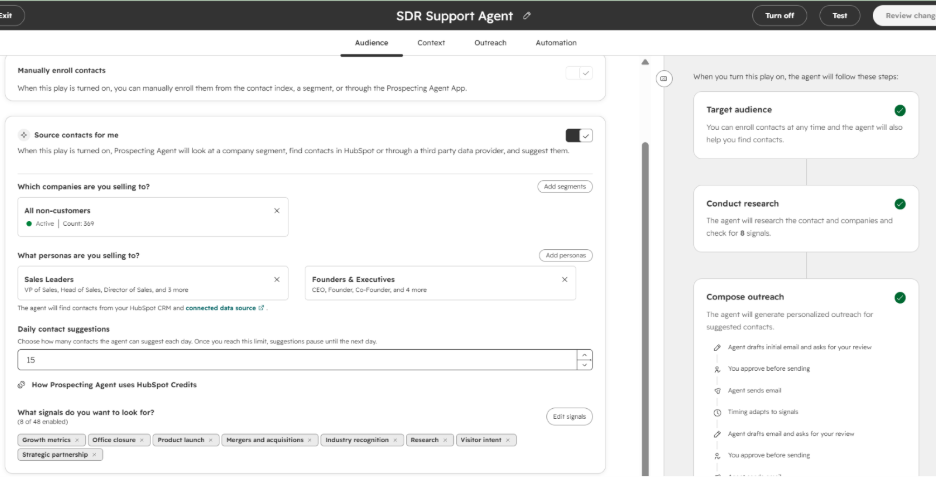Click the Target audience green checkmark
The width and height of the screenshot is (936, 477).
900,110
